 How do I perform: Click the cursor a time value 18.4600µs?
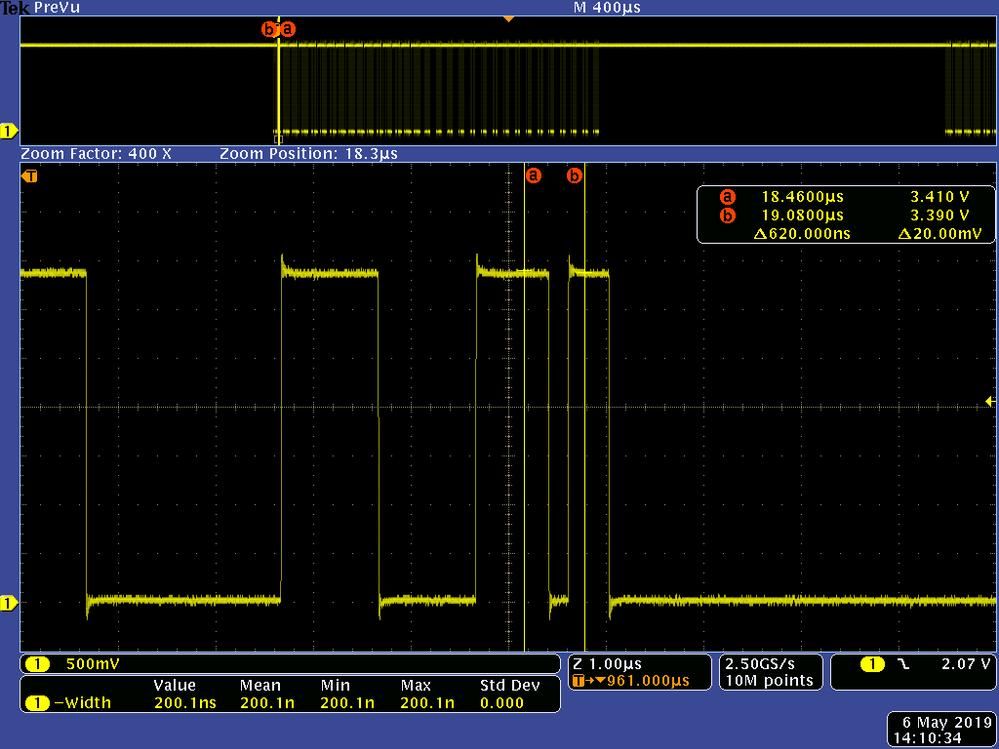802,197
